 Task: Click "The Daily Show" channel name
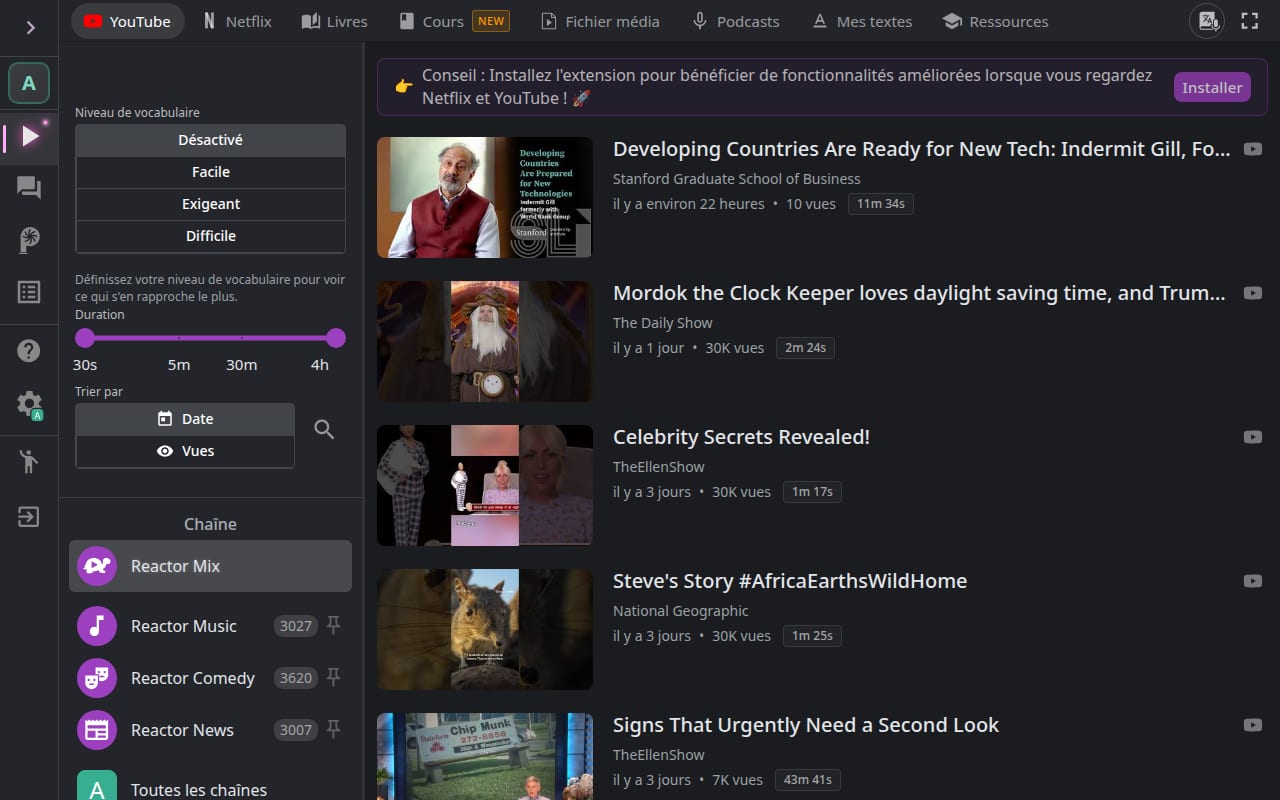click(x=663, y=323)
